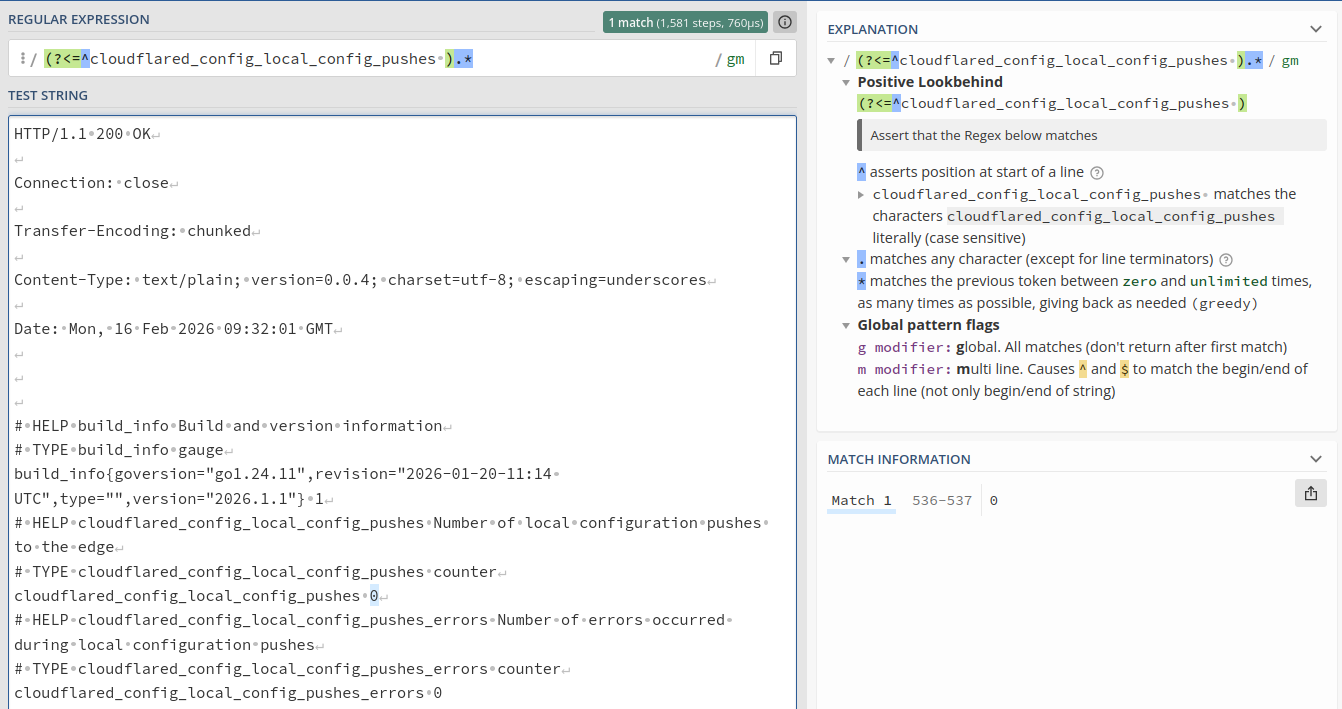Collapse the dot 'matches any character' node

tap(846, 259)
